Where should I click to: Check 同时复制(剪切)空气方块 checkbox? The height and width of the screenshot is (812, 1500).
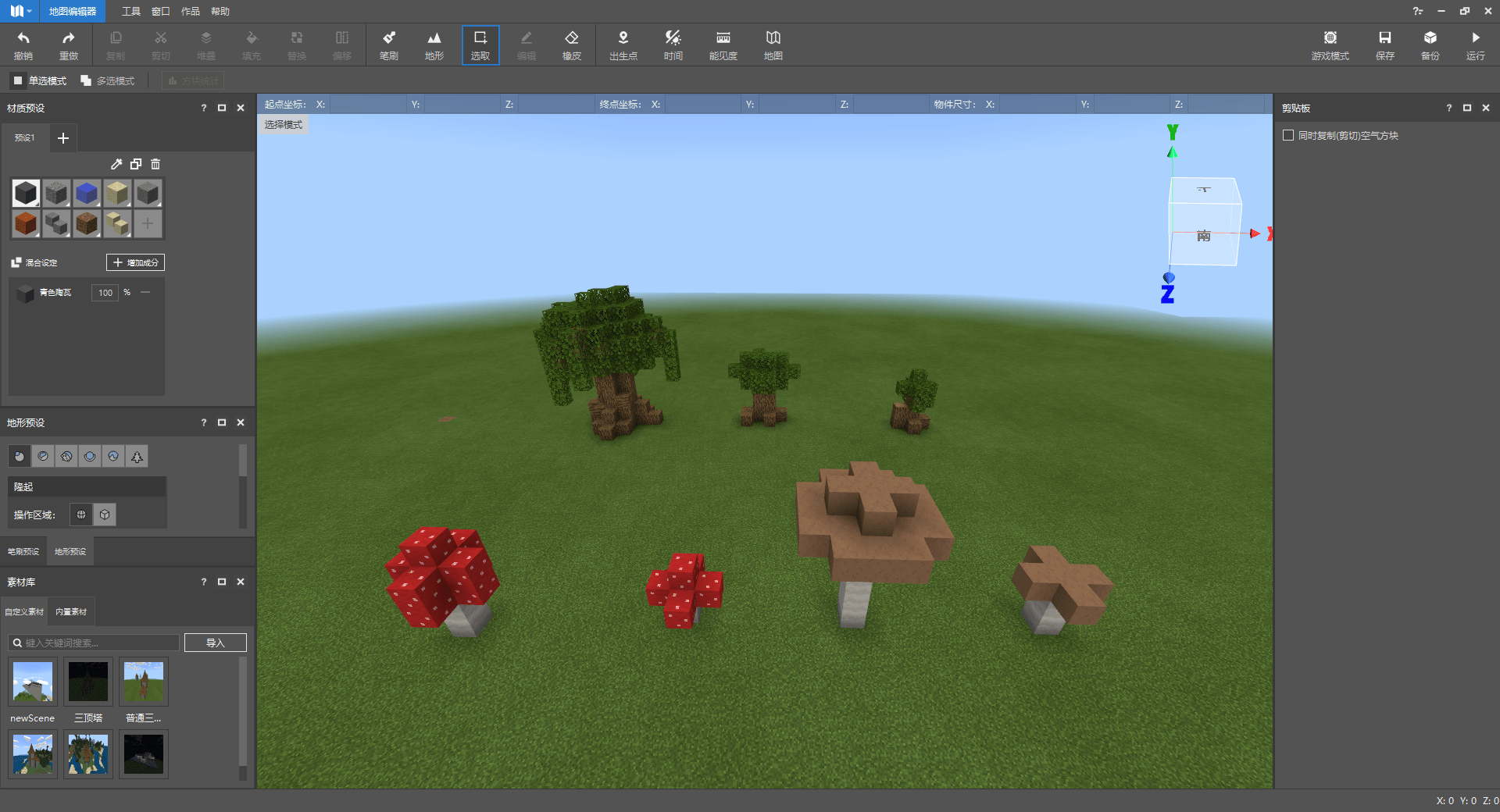[1288, 135]
